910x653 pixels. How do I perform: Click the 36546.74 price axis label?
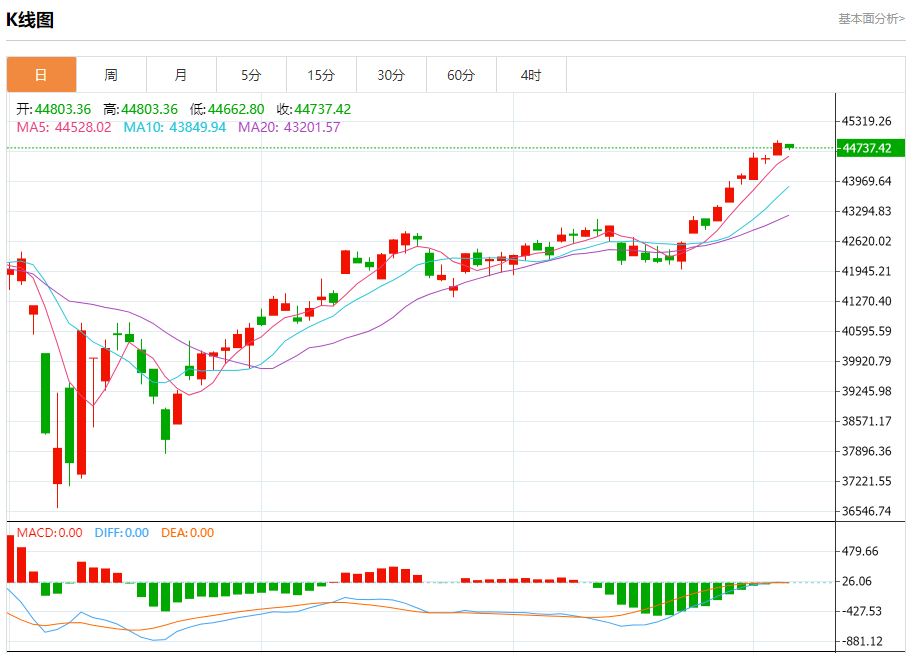[866, 511]
